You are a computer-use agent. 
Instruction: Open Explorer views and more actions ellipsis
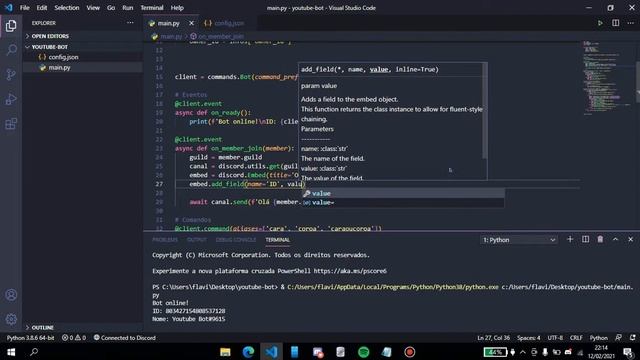(x=130, y=23)
